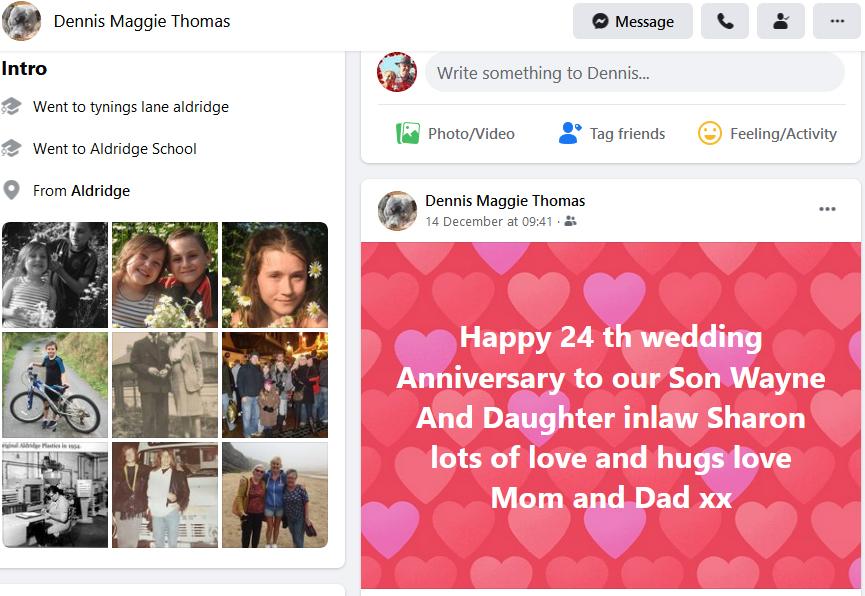
Task: Click the friends status icon button
Action: coord(781,21)
